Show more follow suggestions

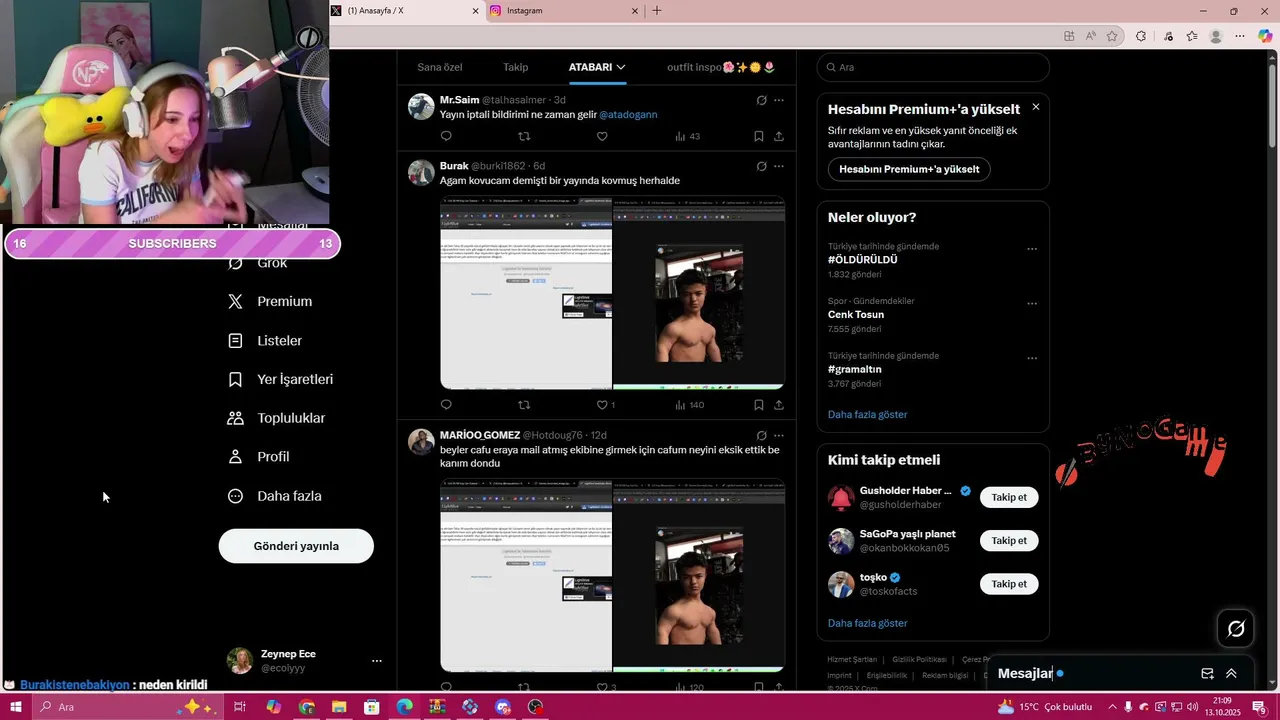[867, 623]
